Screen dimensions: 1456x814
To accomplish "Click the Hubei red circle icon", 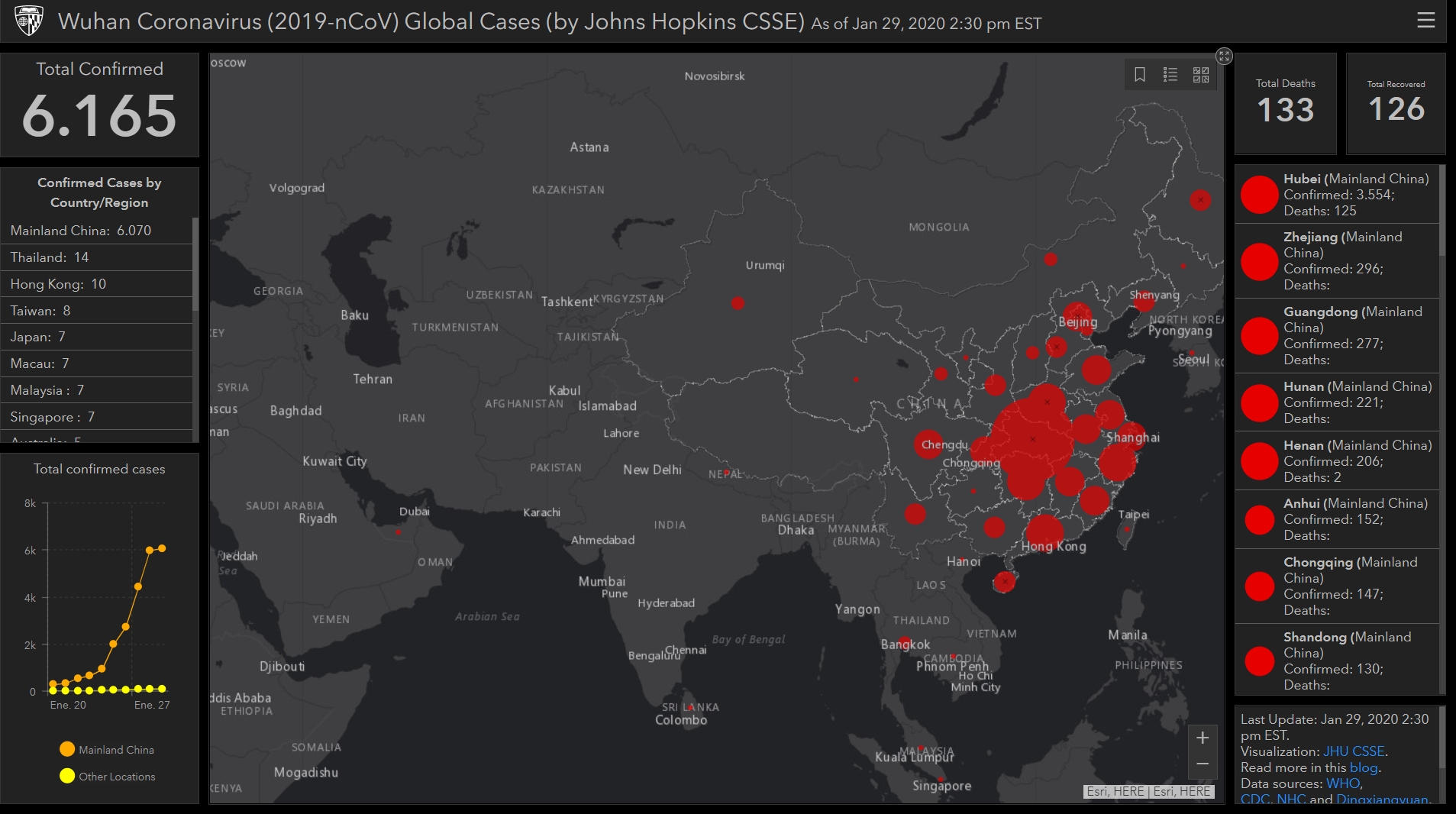I will click(x=1260, y=194).
